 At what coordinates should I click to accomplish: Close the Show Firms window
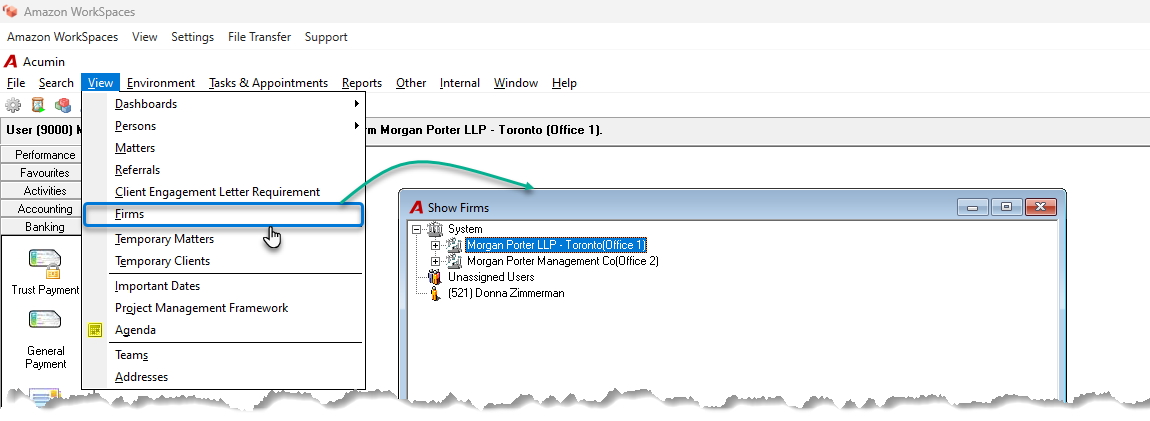(1041, 207)
